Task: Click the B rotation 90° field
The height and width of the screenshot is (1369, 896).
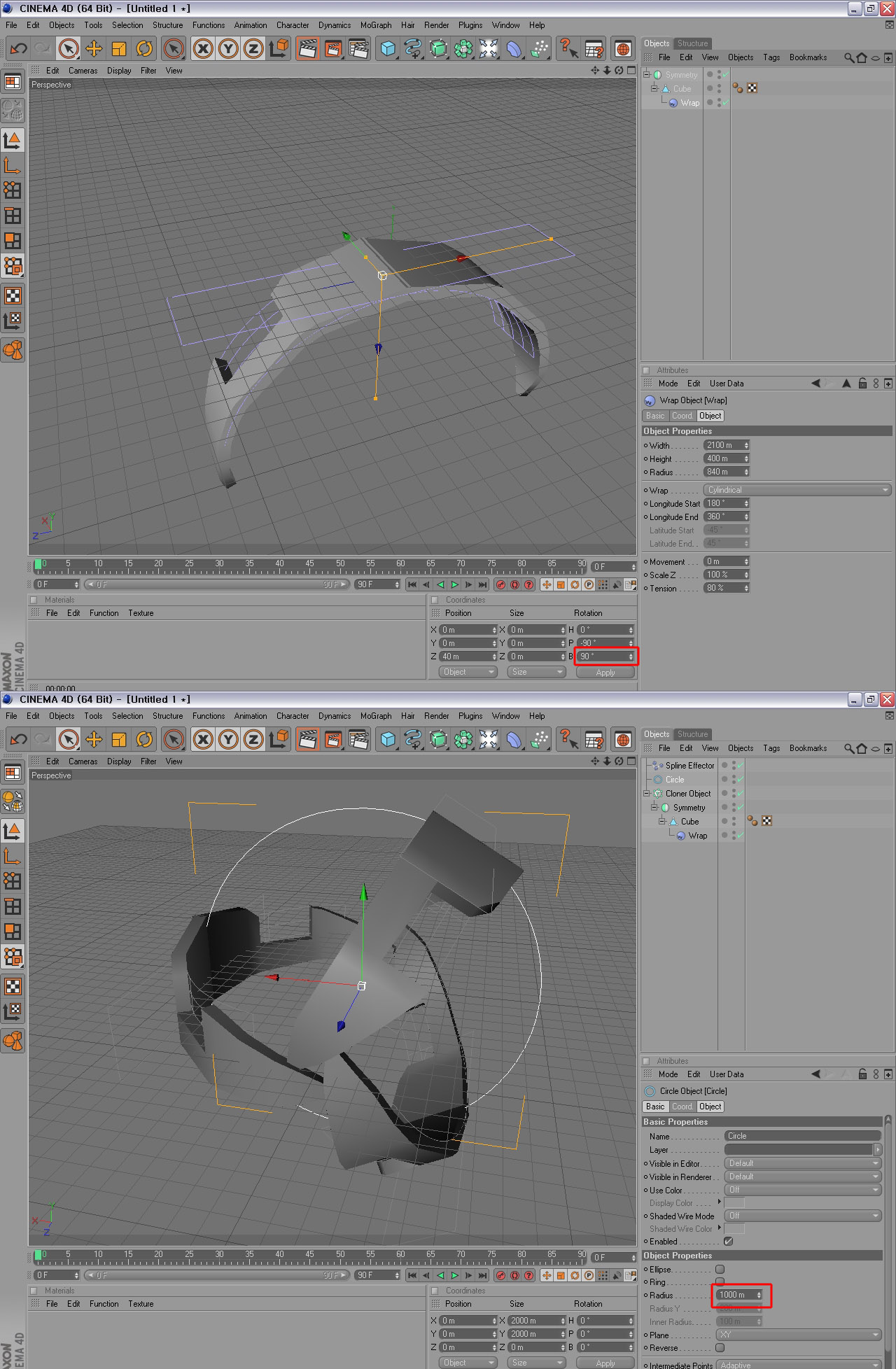Action: coord(606,657)
